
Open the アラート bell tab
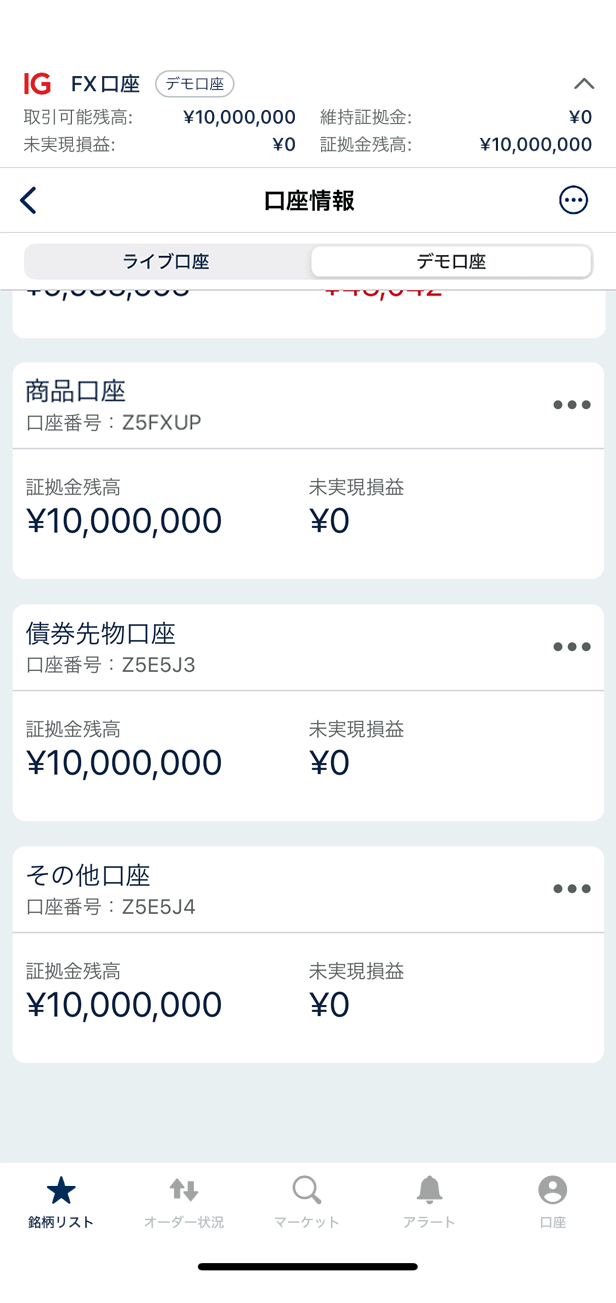[429, 1201]
